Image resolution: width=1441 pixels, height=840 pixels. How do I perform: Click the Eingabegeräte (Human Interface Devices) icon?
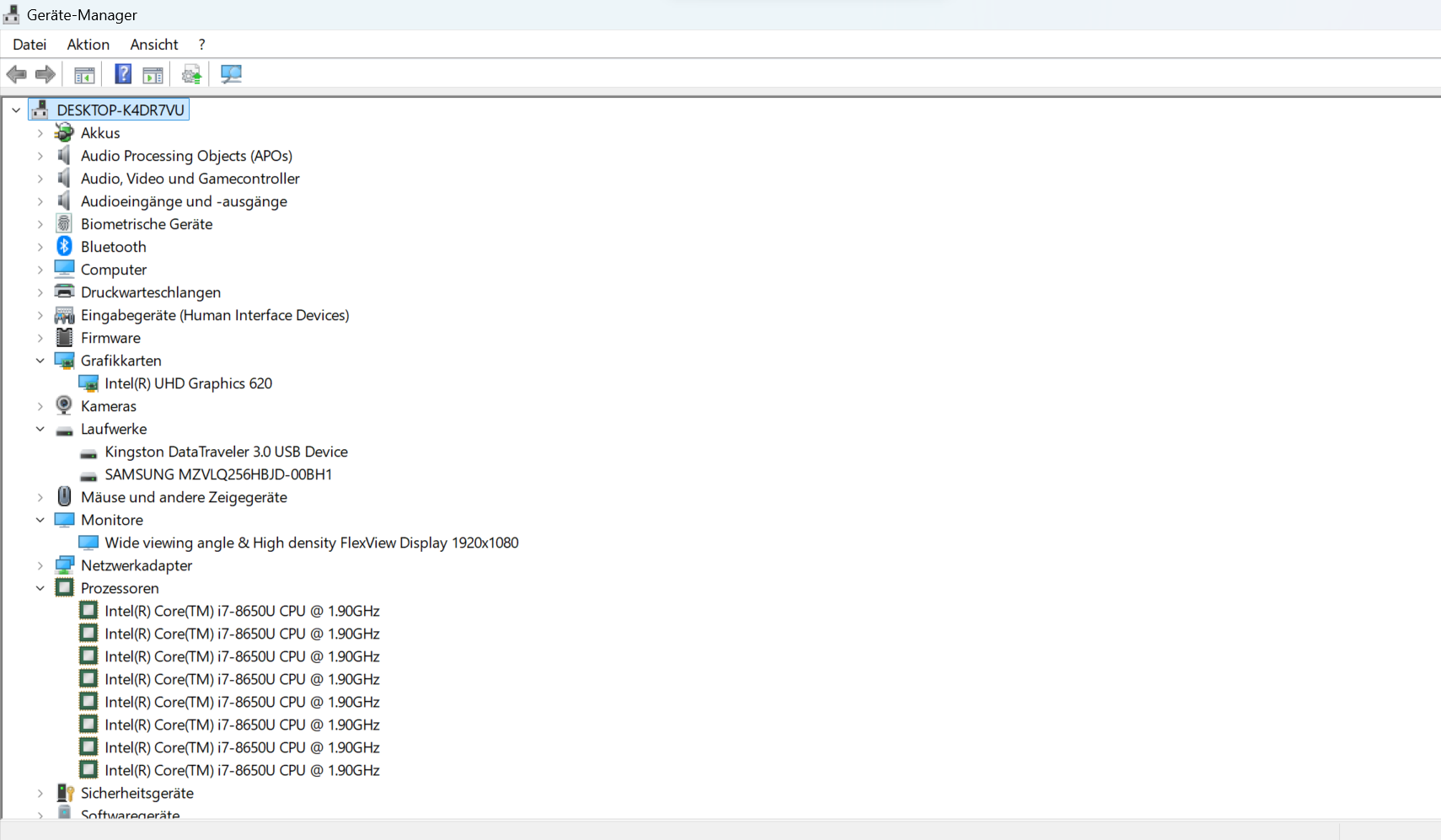pos(64,314)
